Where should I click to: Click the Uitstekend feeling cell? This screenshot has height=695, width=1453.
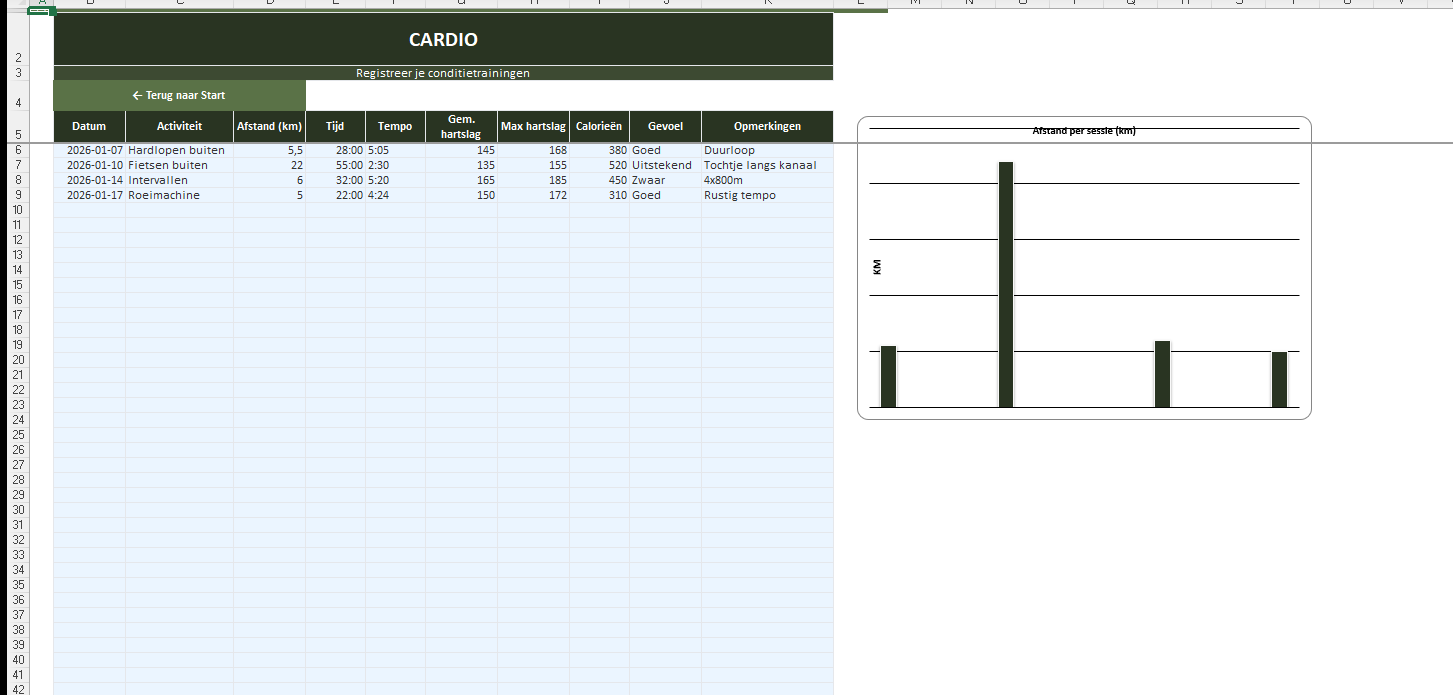click(x=664, y=165)
